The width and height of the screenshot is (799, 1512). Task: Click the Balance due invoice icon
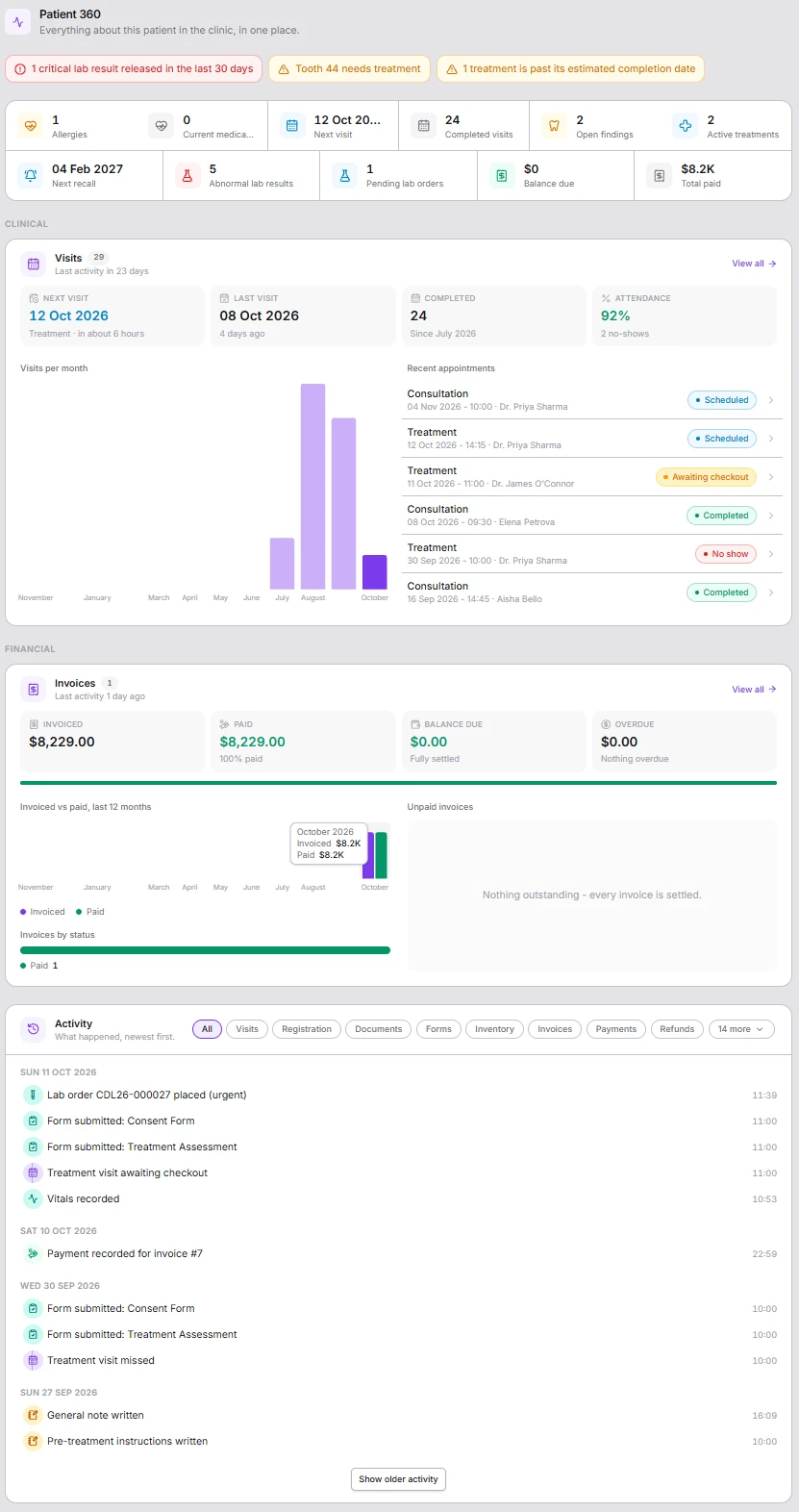pyautogui.click(x=502, y=175)
